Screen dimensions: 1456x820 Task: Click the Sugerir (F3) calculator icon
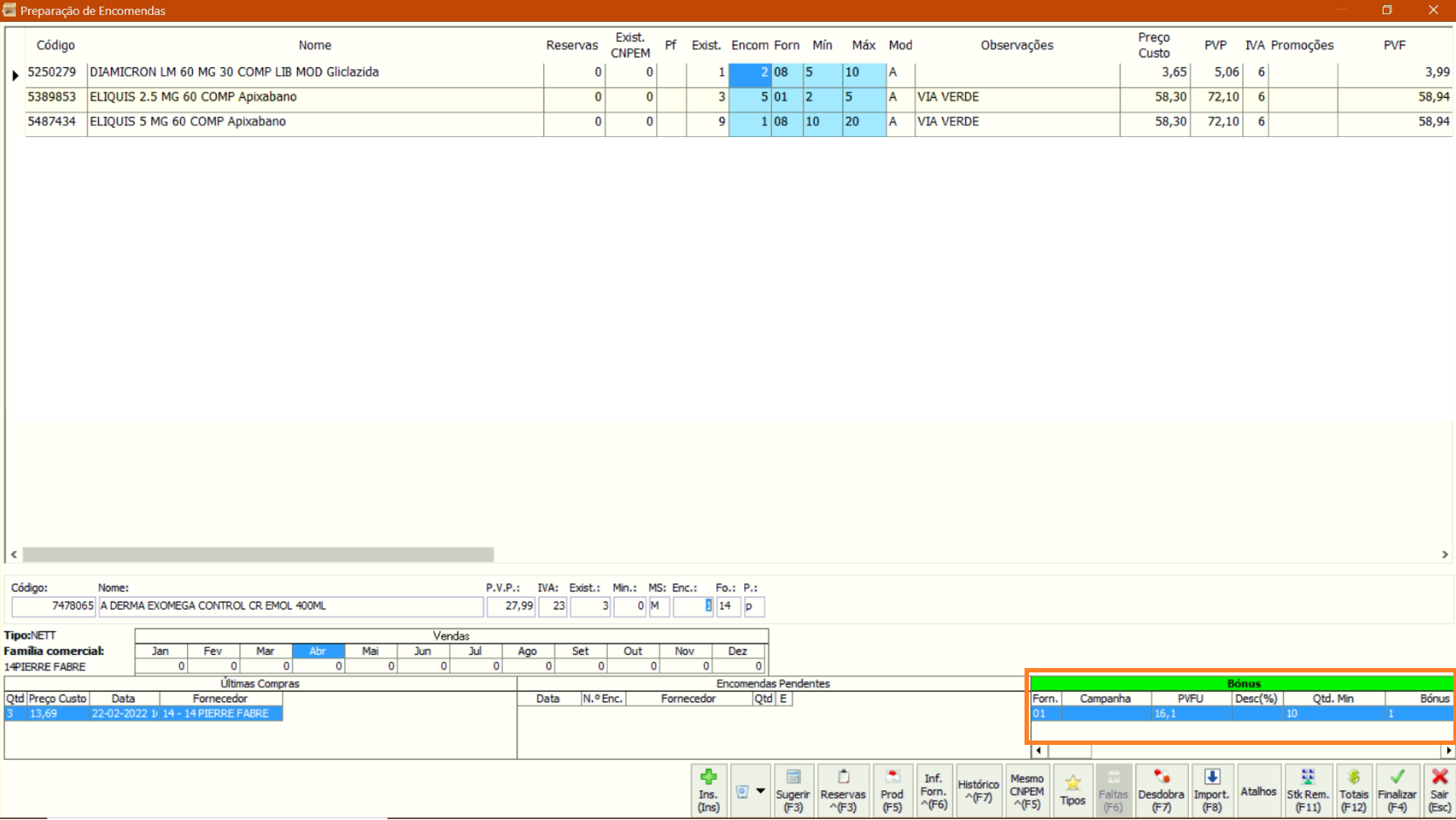pos(793,790)
